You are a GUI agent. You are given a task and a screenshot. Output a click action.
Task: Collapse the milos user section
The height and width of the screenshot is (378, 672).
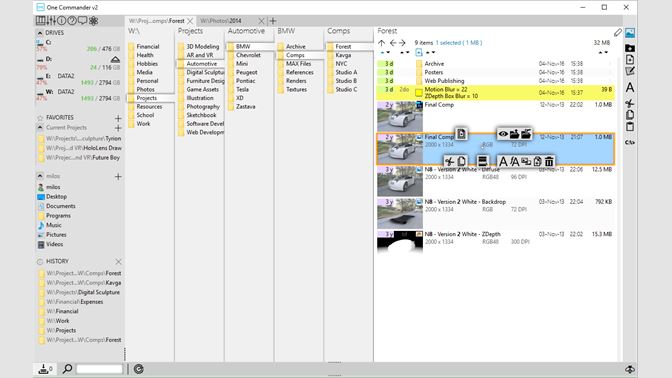tap(39, 176)
